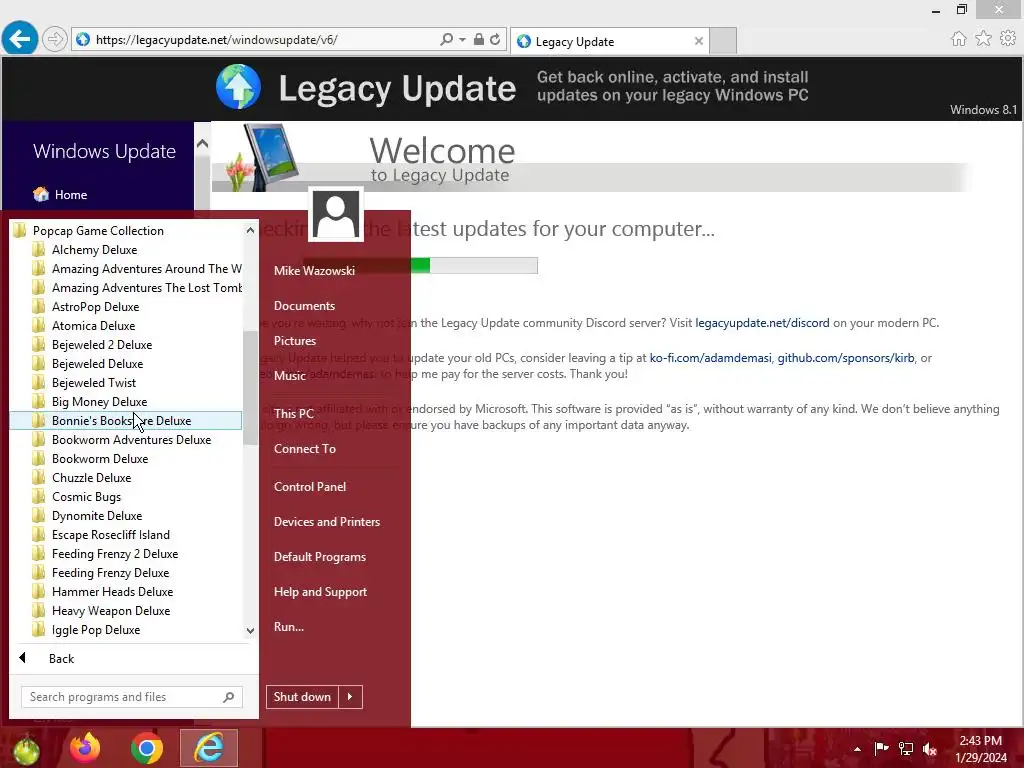
Task: Expand the Shut down options arrow
Action: coord(350,697)
